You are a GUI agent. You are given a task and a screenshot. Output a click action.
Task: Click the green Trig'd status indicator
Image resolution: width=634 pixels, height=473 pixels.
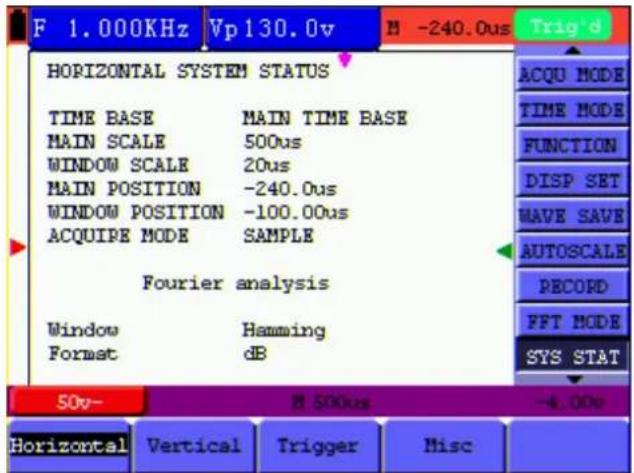pos(563,26)
